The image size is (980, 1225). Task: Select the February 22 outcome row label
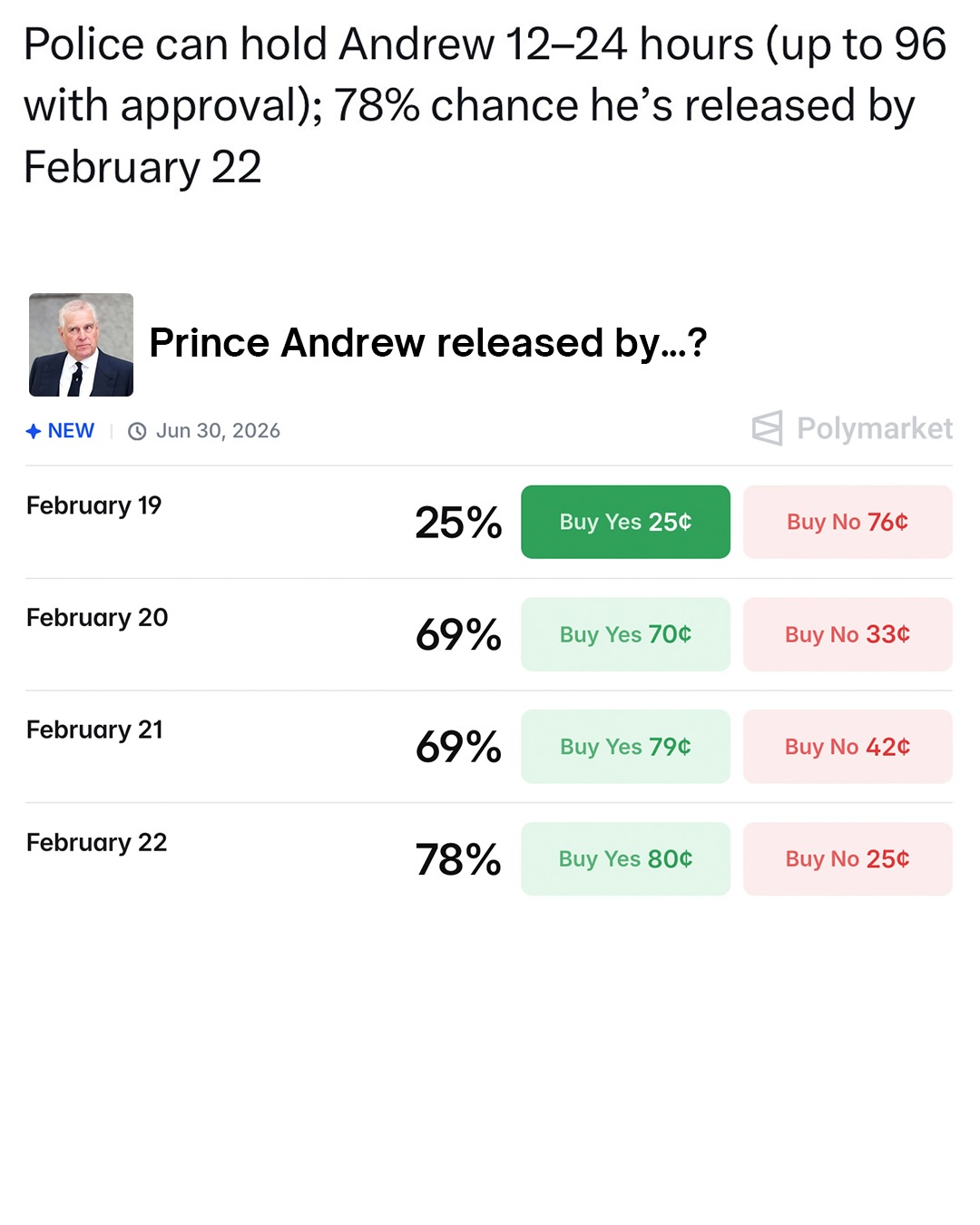97,843
